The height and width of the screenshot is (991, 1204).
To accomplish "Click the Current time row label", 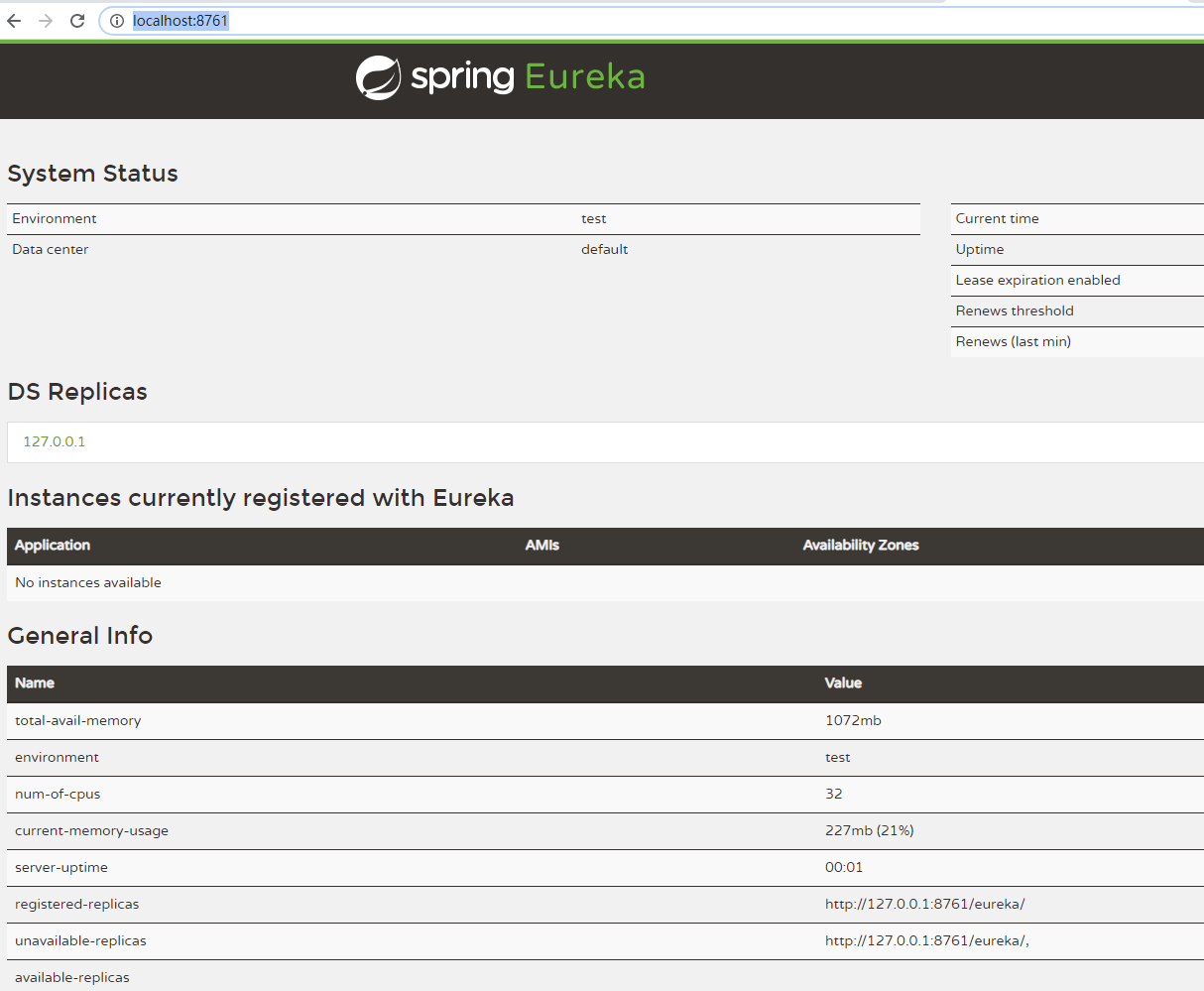I will coord(998,219).
